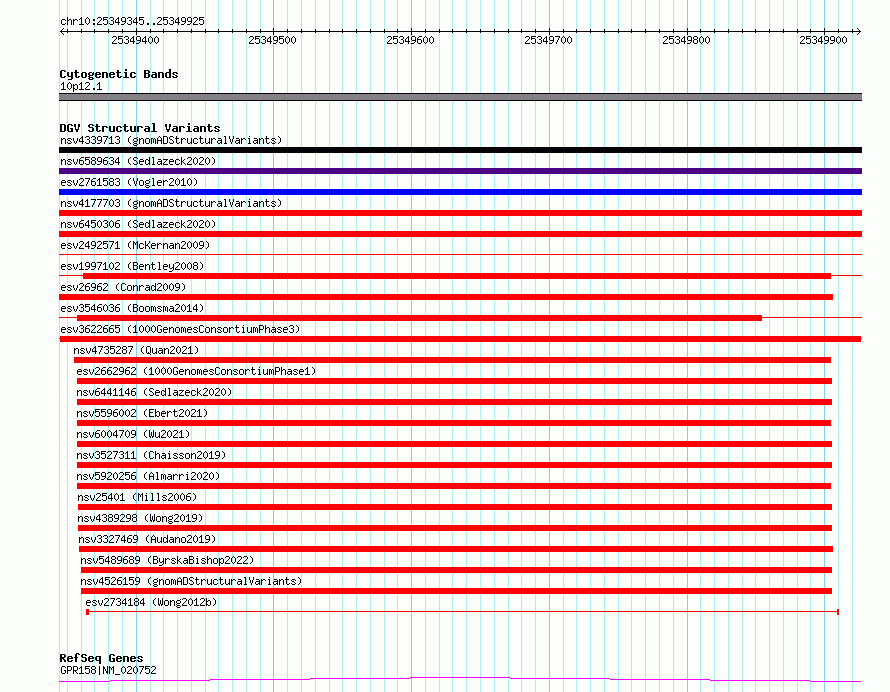890x692 pixels.
Task: Click the nsv4339713 gnomADStructuralVariants label
Action: [171, 140]
